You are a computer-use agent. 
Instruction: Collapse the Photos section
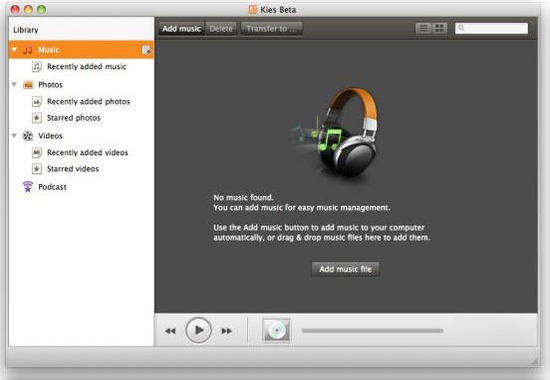pos(14,85)
